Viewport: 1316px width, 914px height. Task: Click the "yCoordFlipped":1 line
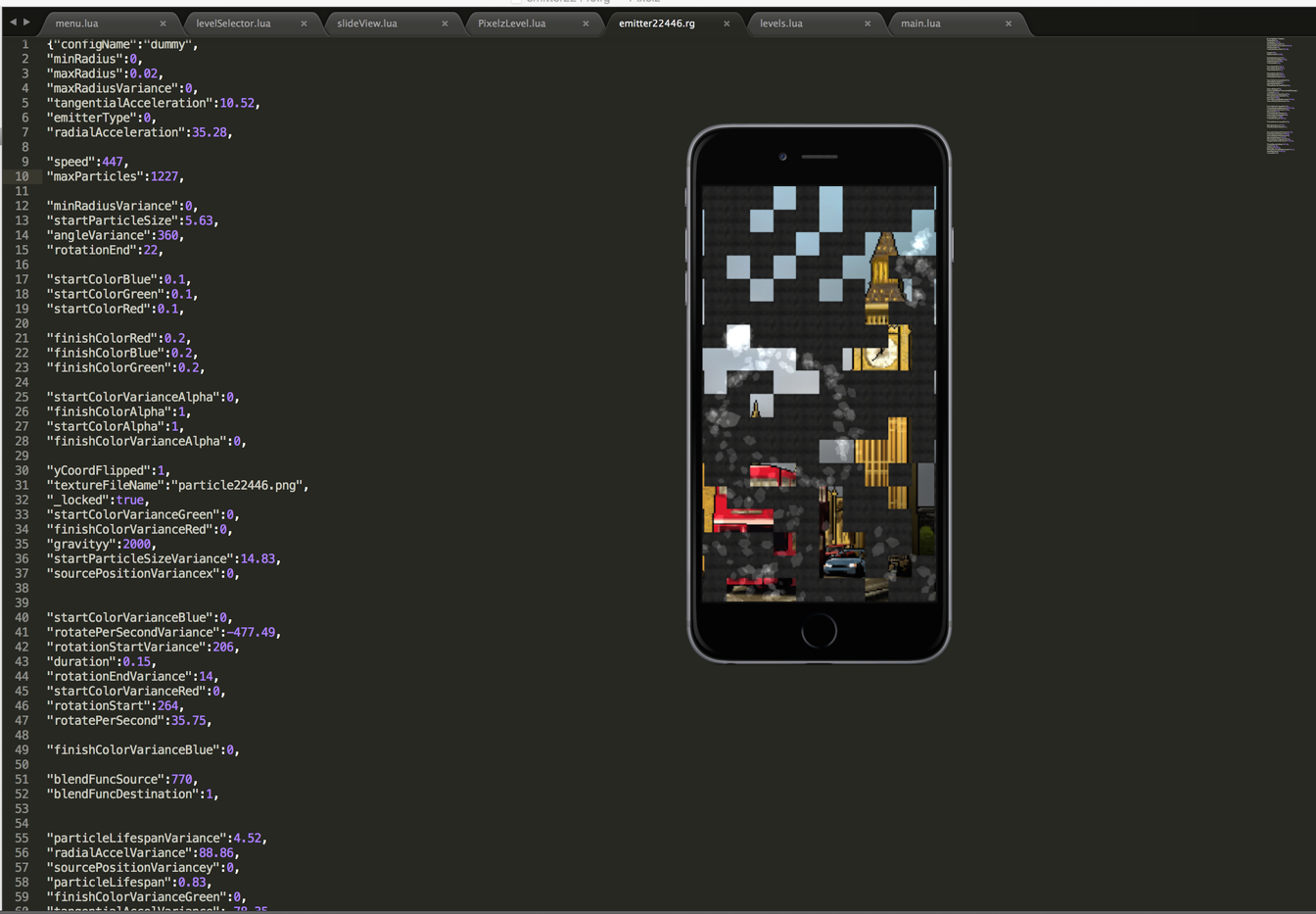108,470
